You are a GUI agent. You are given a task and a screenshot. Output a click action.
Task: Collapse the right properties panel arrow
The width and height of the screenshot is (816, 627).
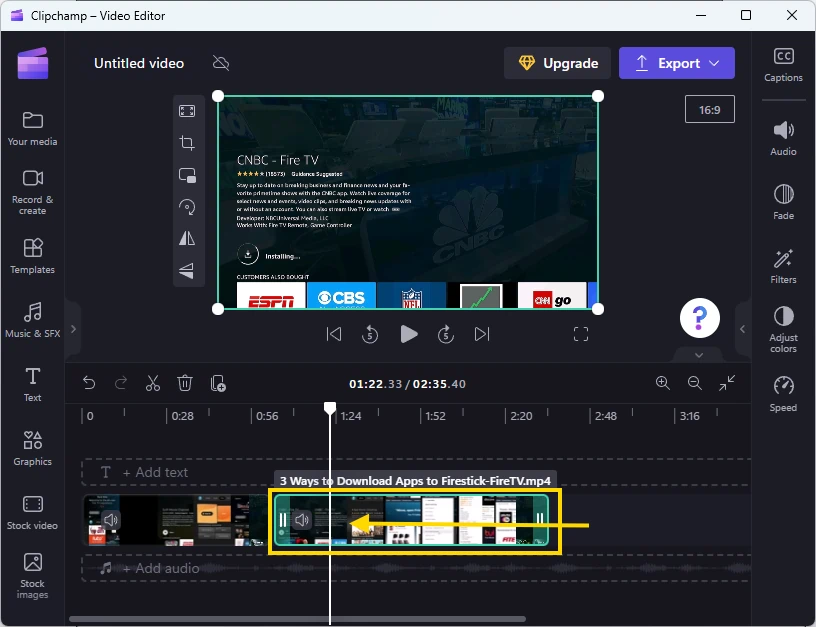click(743, 329)
